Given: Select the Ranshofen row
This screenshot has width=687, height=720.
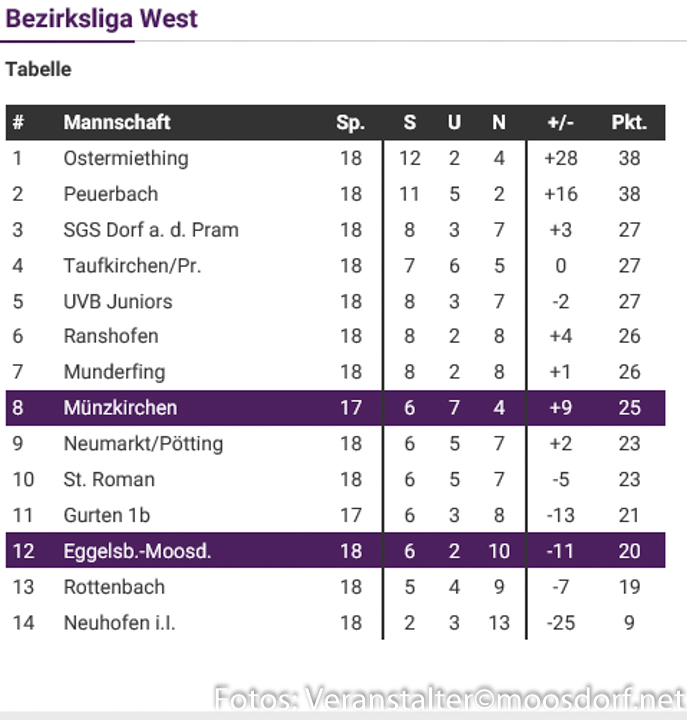Looking at the screenshot, I should [x=110, y=336].
